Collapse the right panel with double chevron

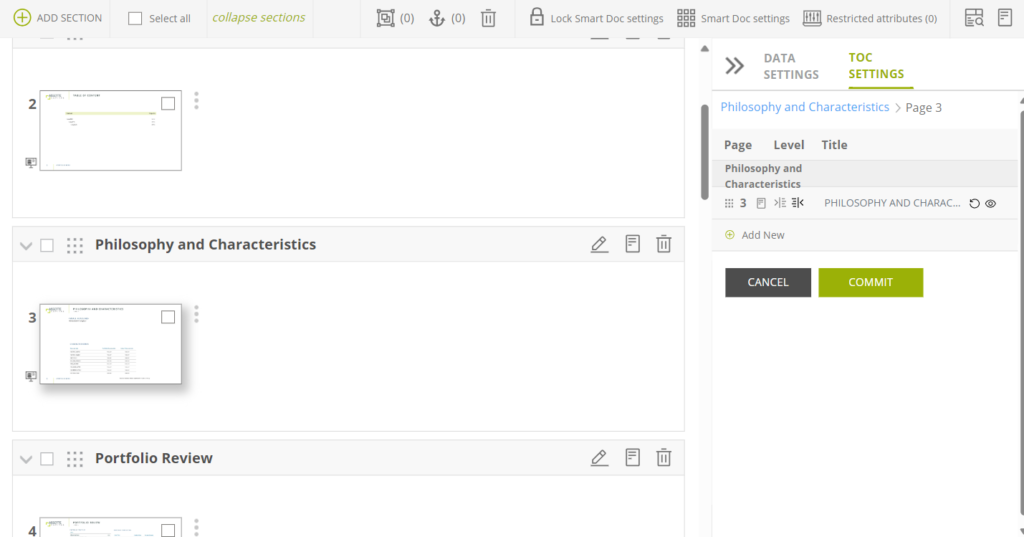734,65
